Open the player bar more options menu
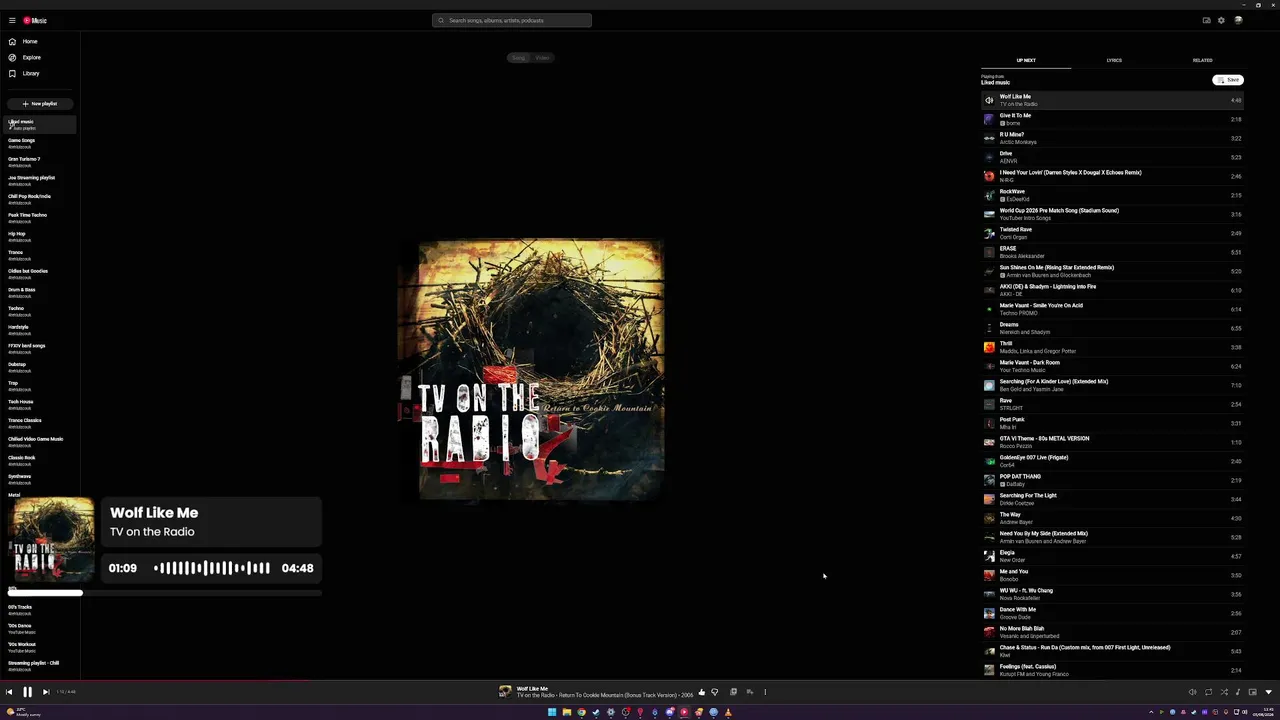This screenshot has width=1280, height=720. pyautogui.click(x=765, y=692)
